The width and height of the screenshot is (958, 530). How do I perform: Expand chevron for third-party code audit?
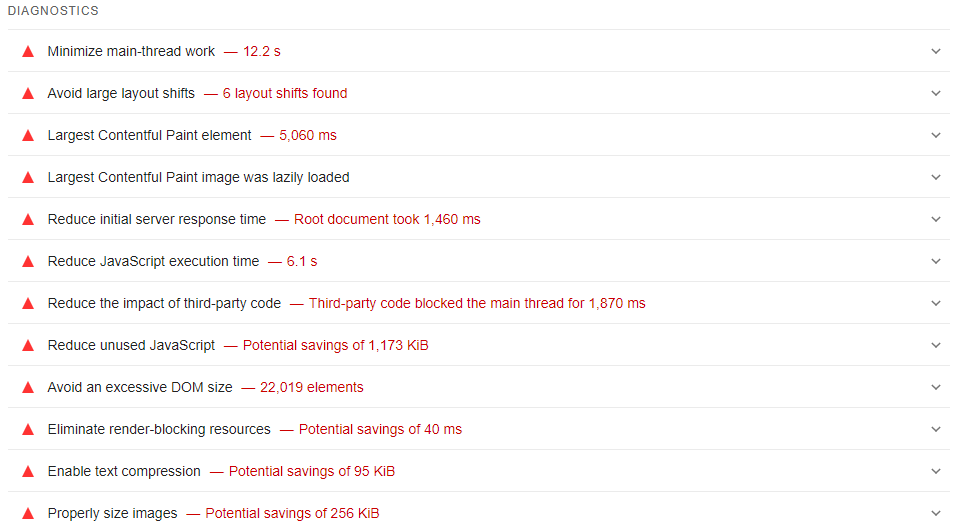tap(936, 303)
